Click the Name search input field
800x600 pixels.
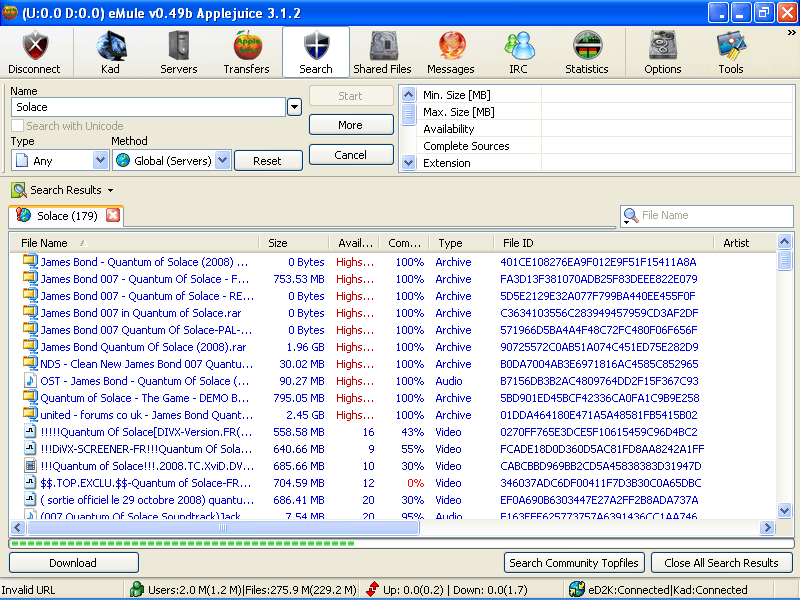pos(148,107)
